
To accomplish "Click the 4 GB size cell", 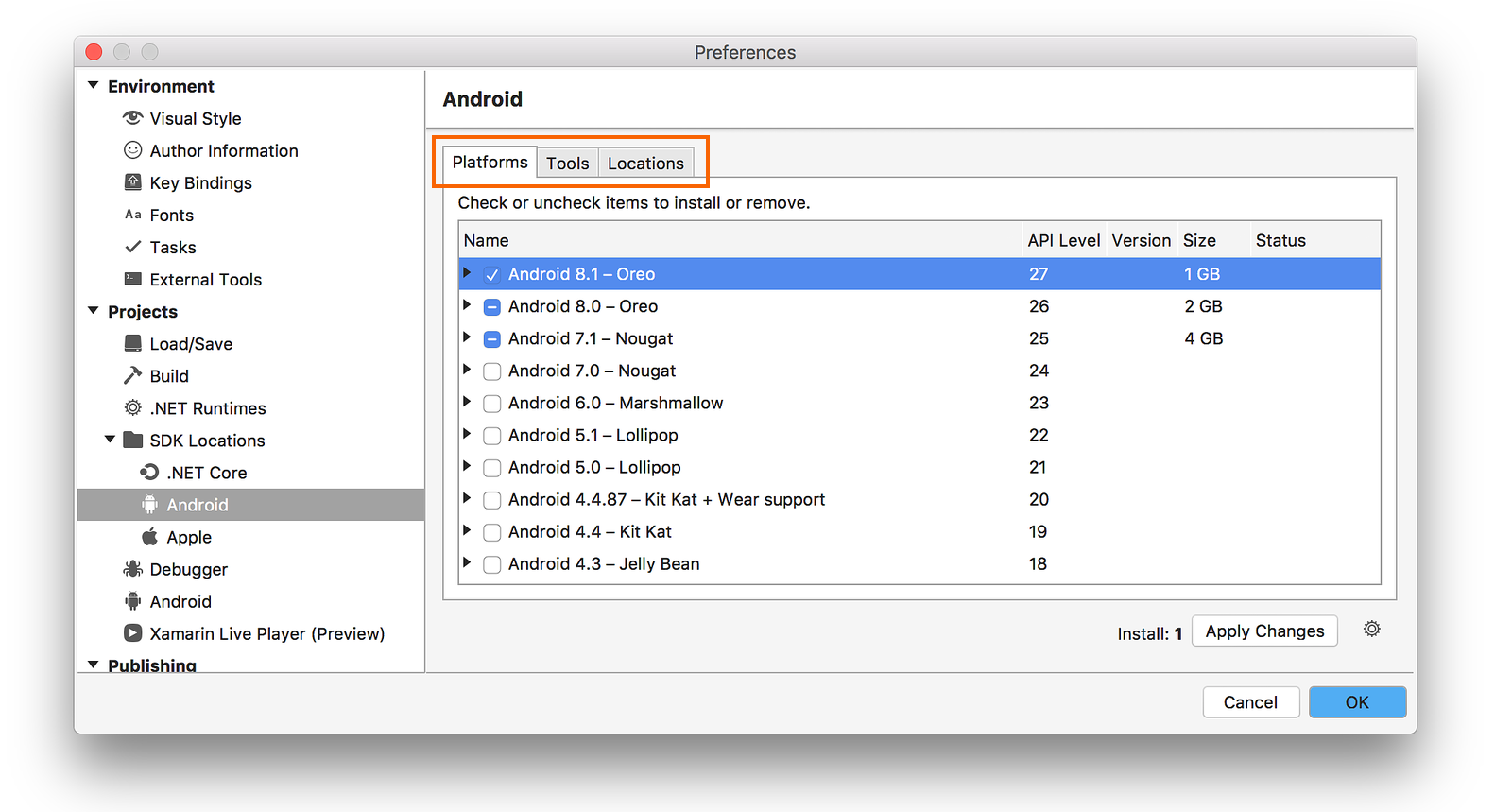I will 1203,338.
